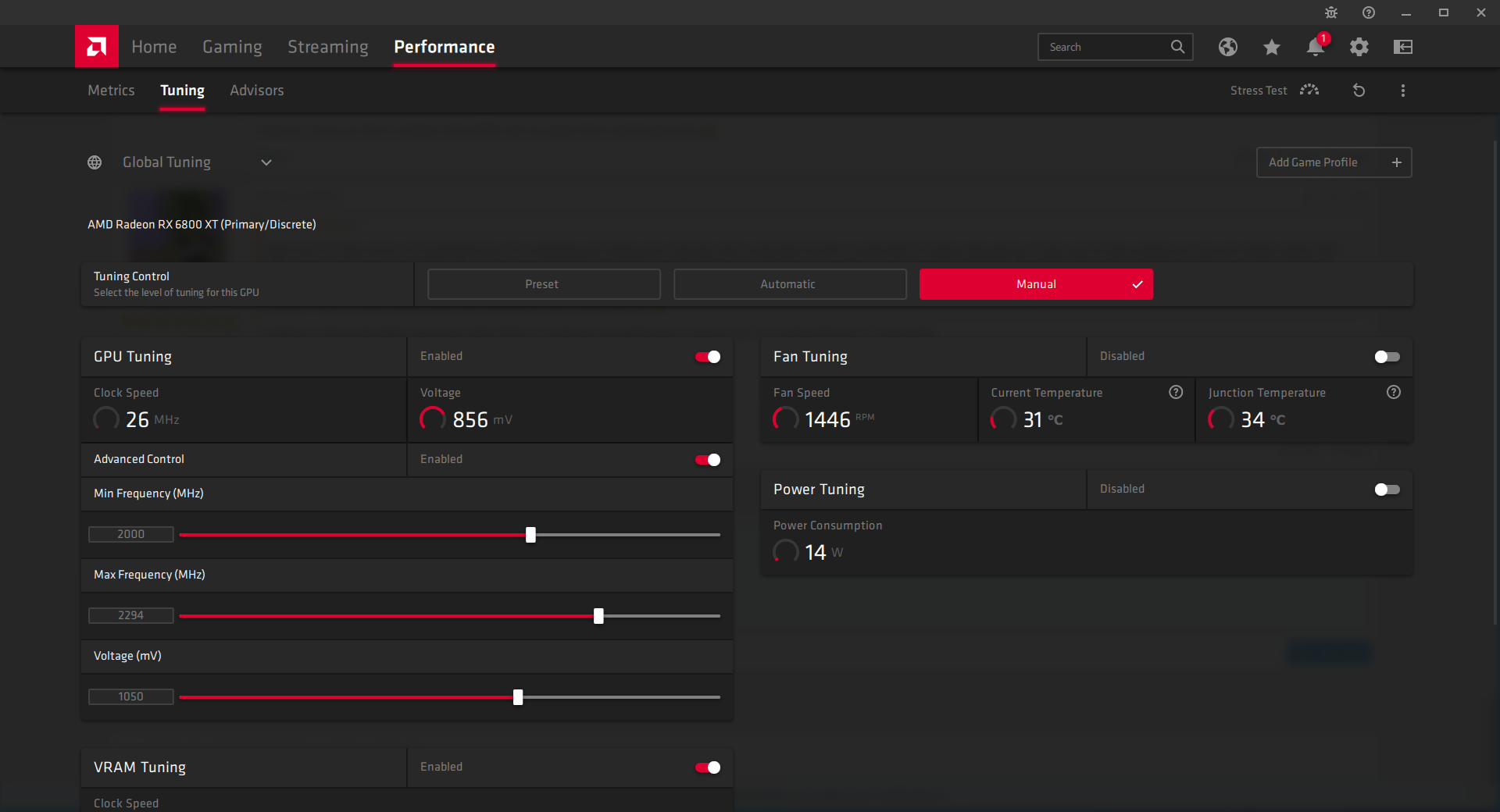This screenshot has height=812, width=1500.
Task: Enable the Power Tuning toggle
Action: [1387, 490]
